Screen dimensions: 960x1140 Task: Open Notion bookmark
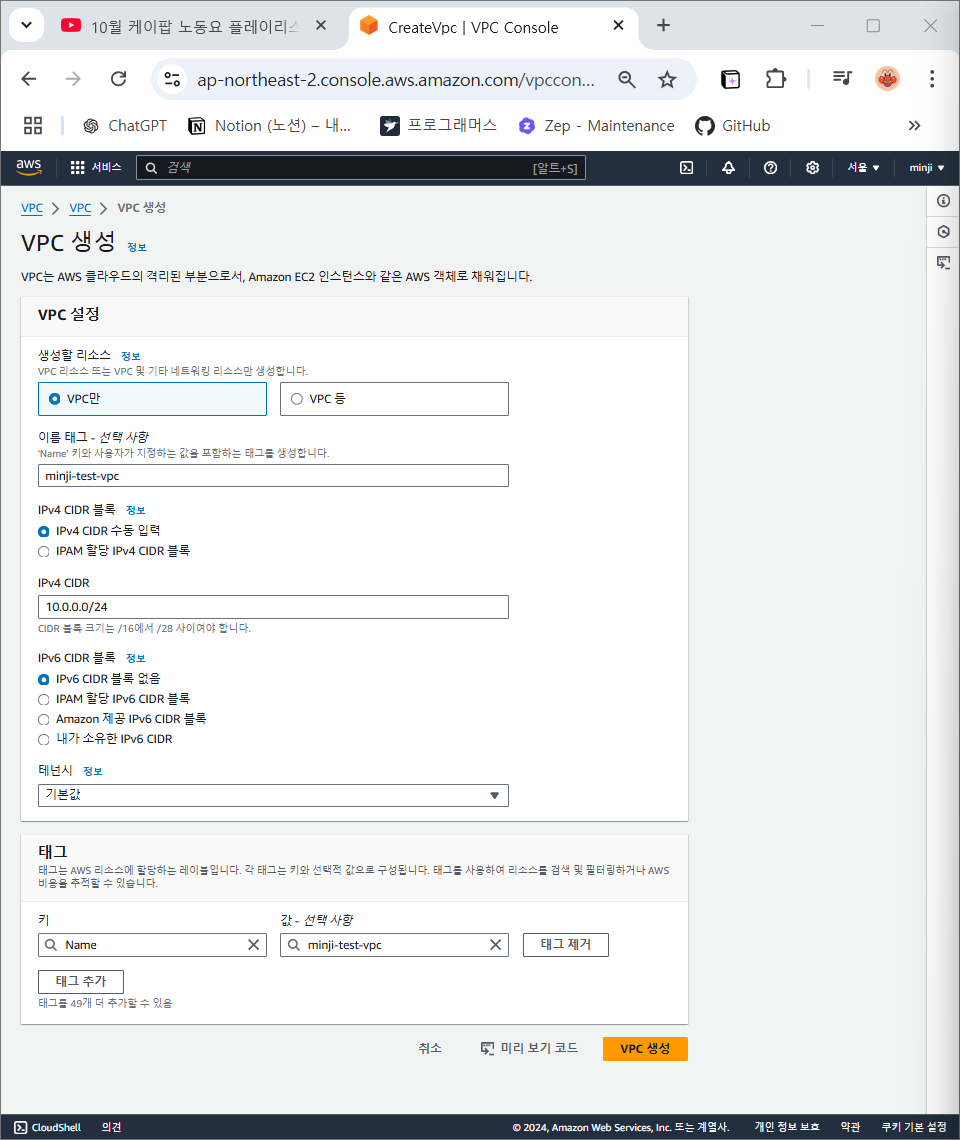(269, 126)
